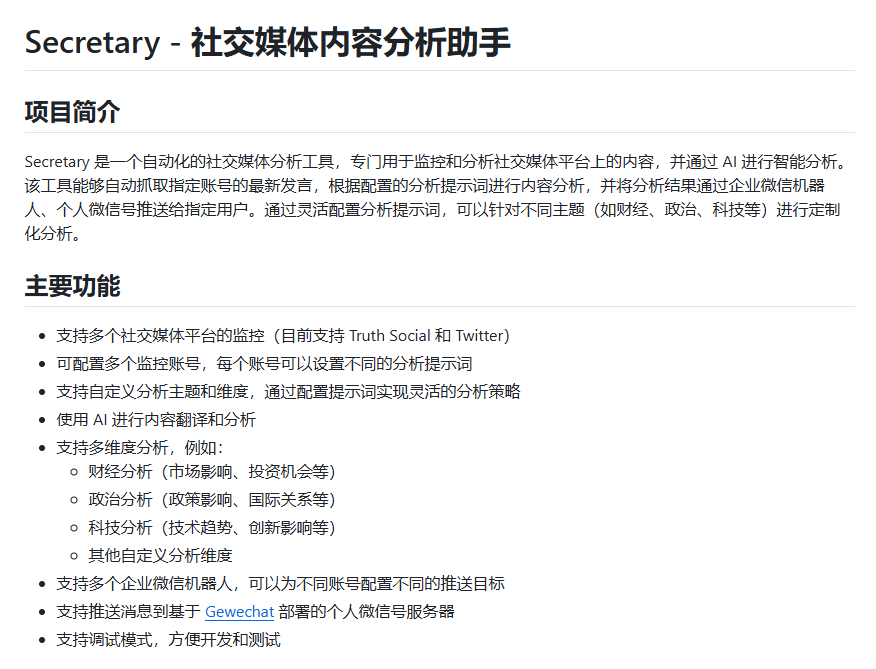The image size is (876, 669).
Task: Click the text "部署的个人微信号服务器"
Action: click(x=366, y=612)
